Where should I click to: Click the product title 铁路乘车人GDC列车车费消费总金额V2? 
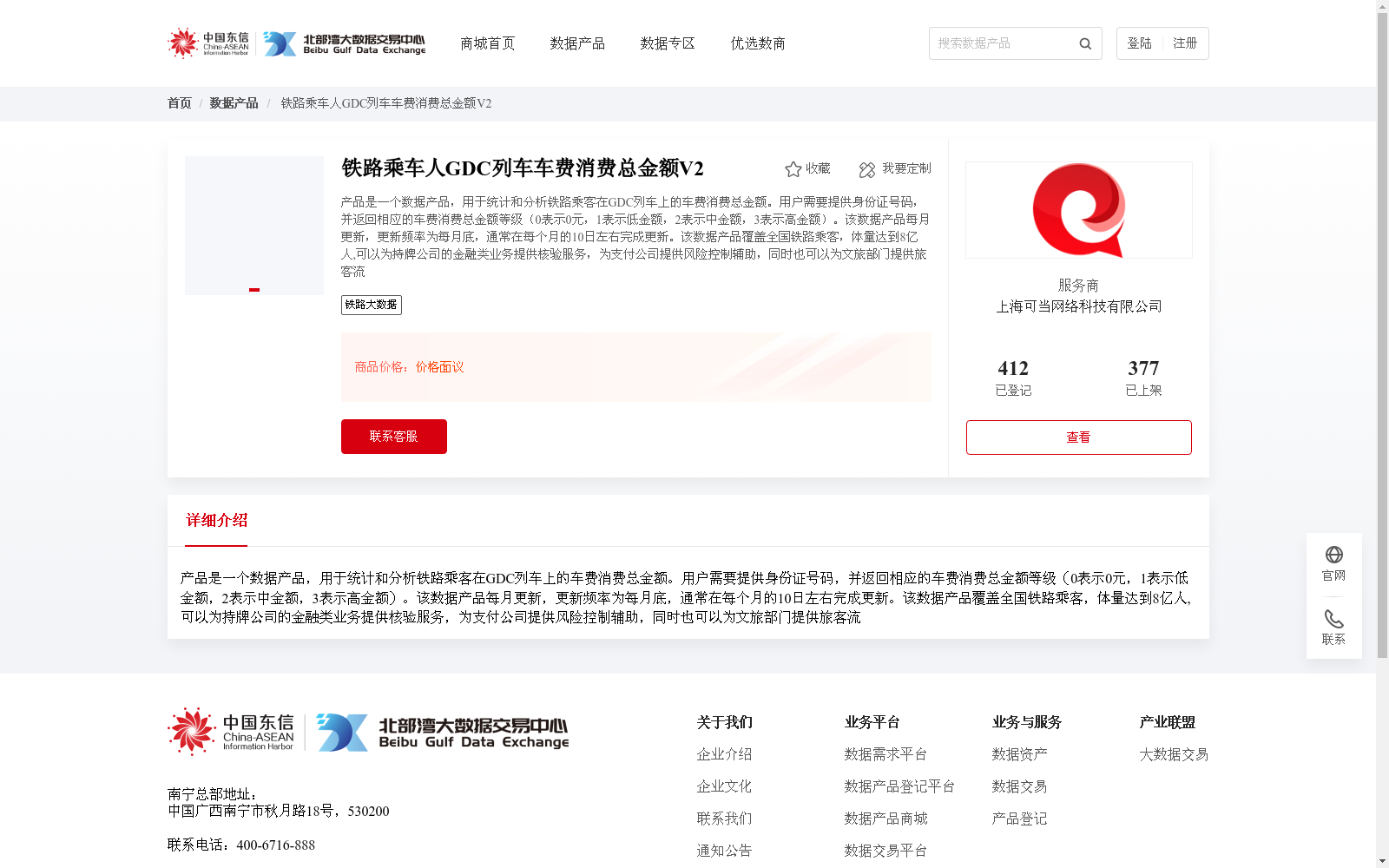[x=523, y=168]
